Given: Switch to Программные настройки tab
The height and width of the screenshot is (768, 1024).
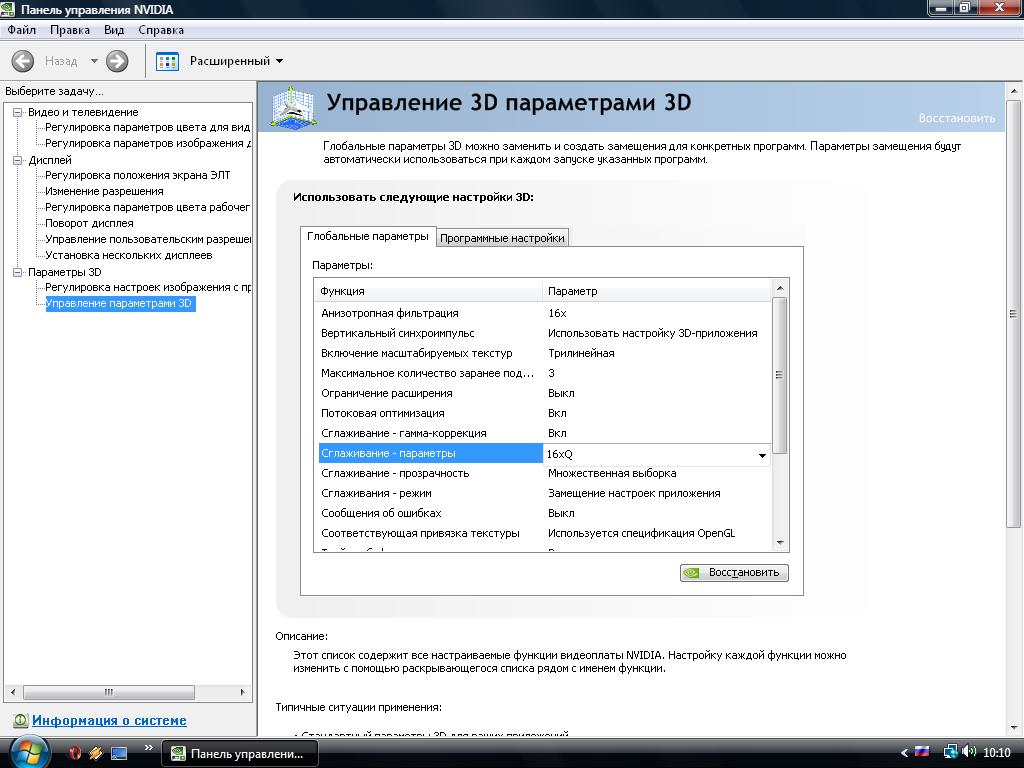Looking at the screenshot, I should point(502,238).
